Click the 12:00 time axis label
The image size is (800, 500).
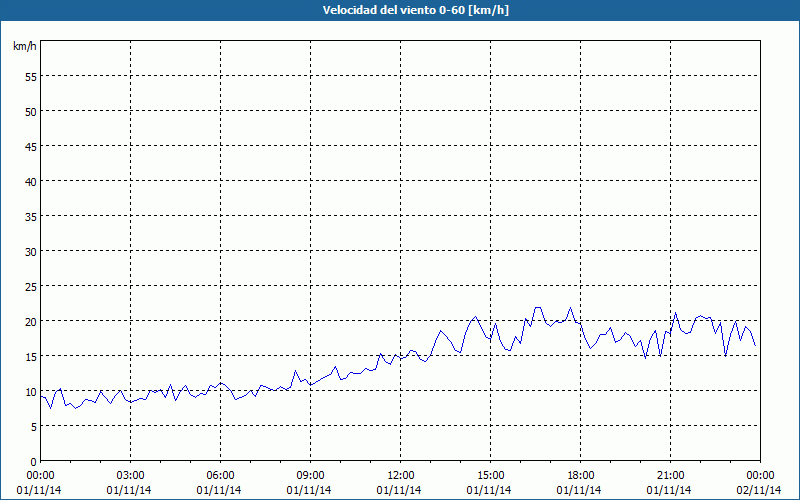pos(401,476)
